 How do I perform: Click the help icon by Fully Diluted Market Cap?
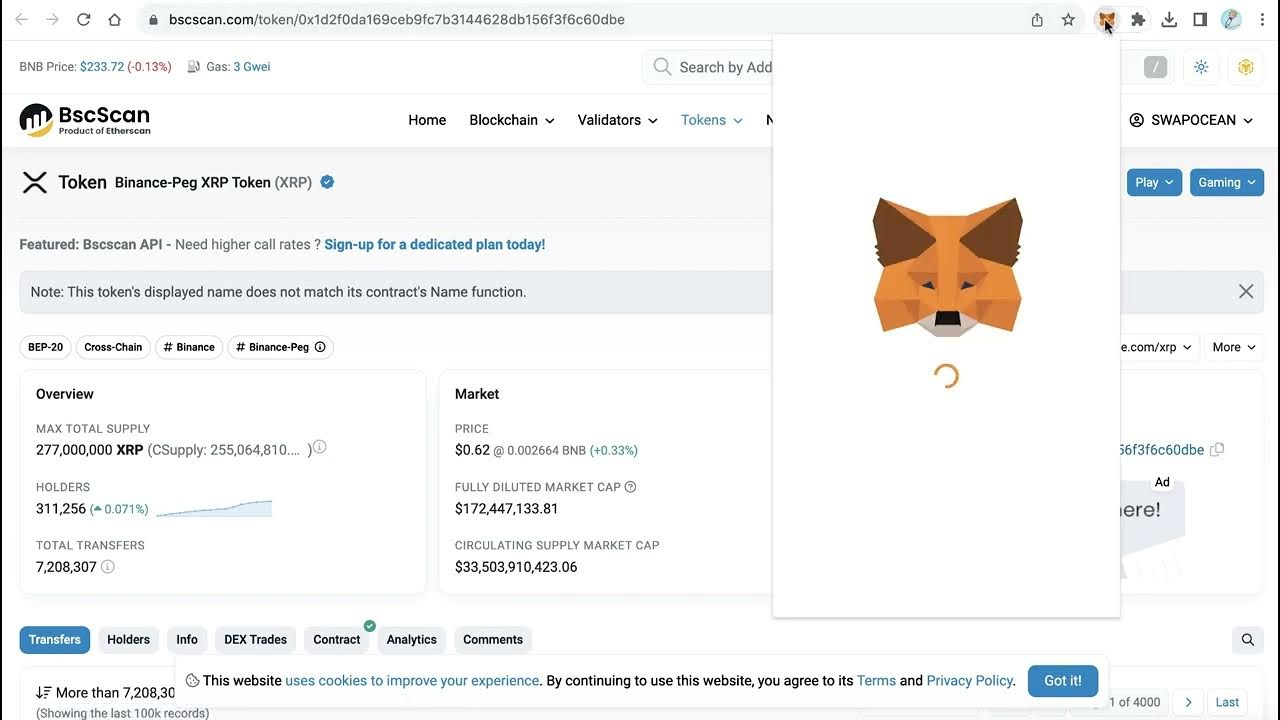(x=630, y=487)
